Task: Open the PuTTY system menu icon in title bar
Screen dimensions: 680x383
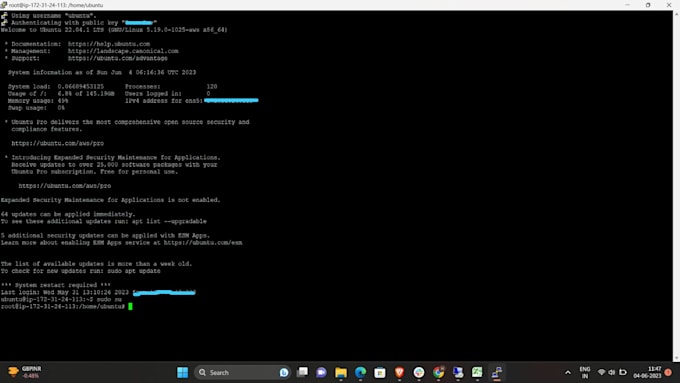Action: (x=4, y=5)
